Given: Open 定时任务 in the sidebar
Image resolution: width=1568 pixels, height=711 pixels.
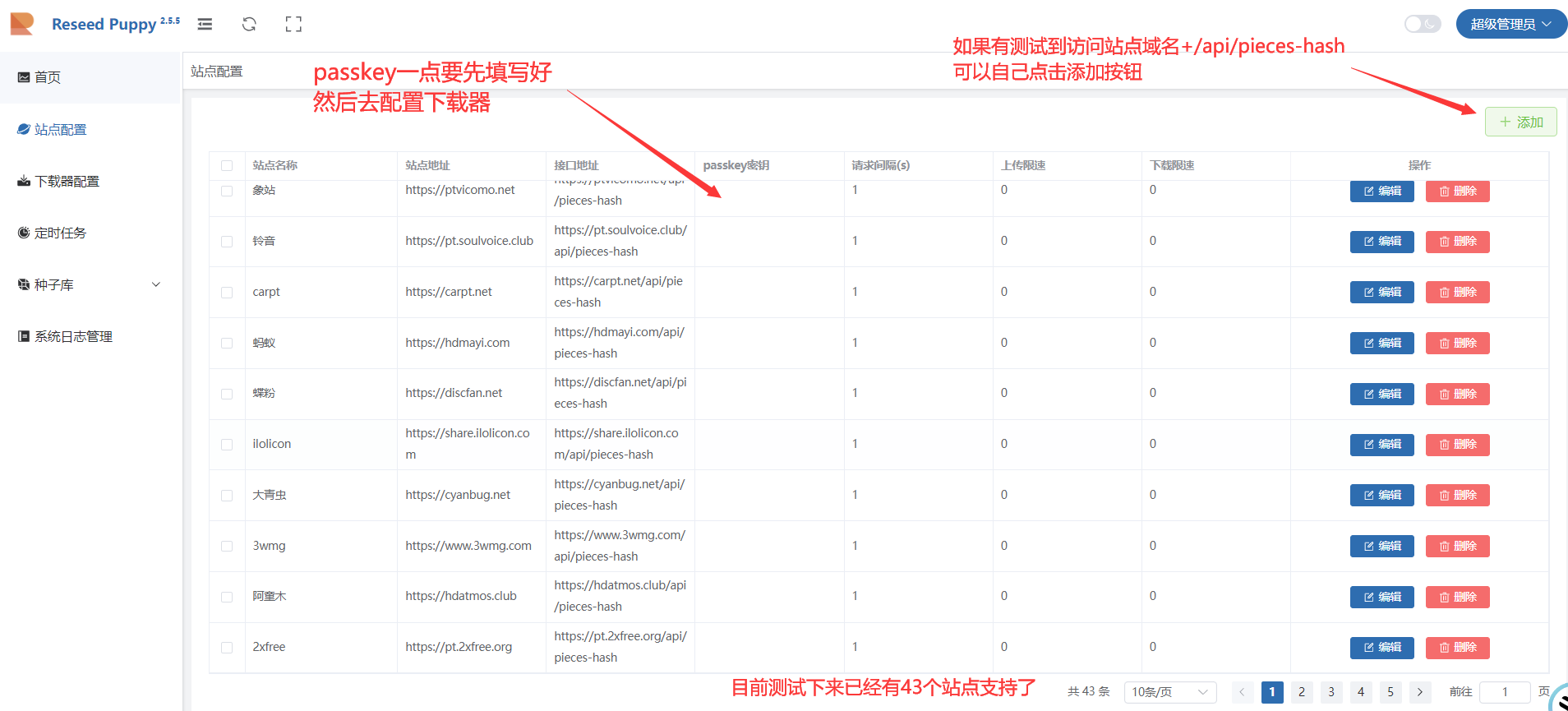Looking at the screenshot, I should (x=60, y=233).
